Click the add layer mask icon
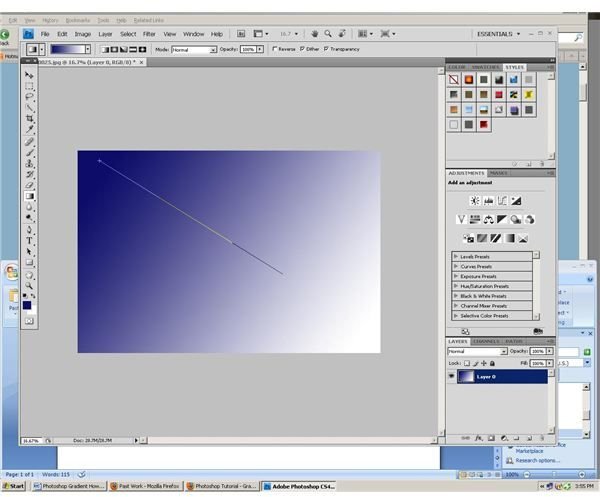 coord(491,438)
